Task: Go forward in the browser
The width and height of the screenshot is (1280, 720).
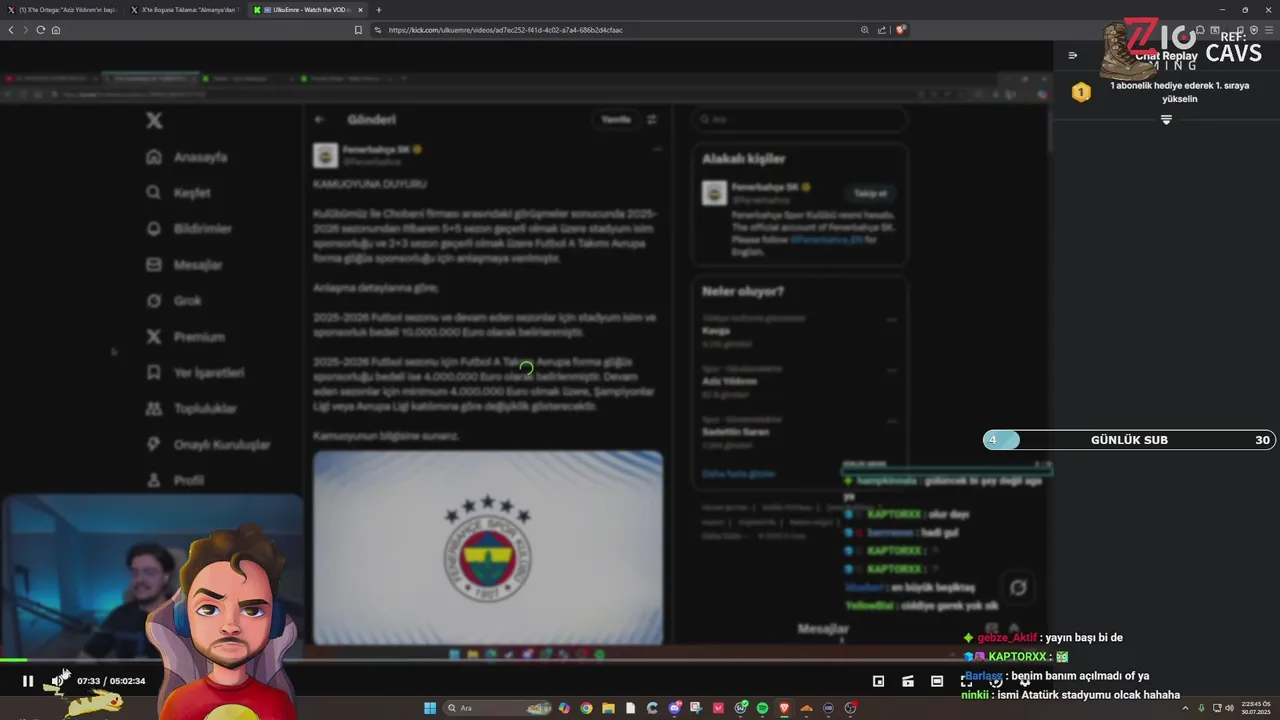Action: (25, 30)
